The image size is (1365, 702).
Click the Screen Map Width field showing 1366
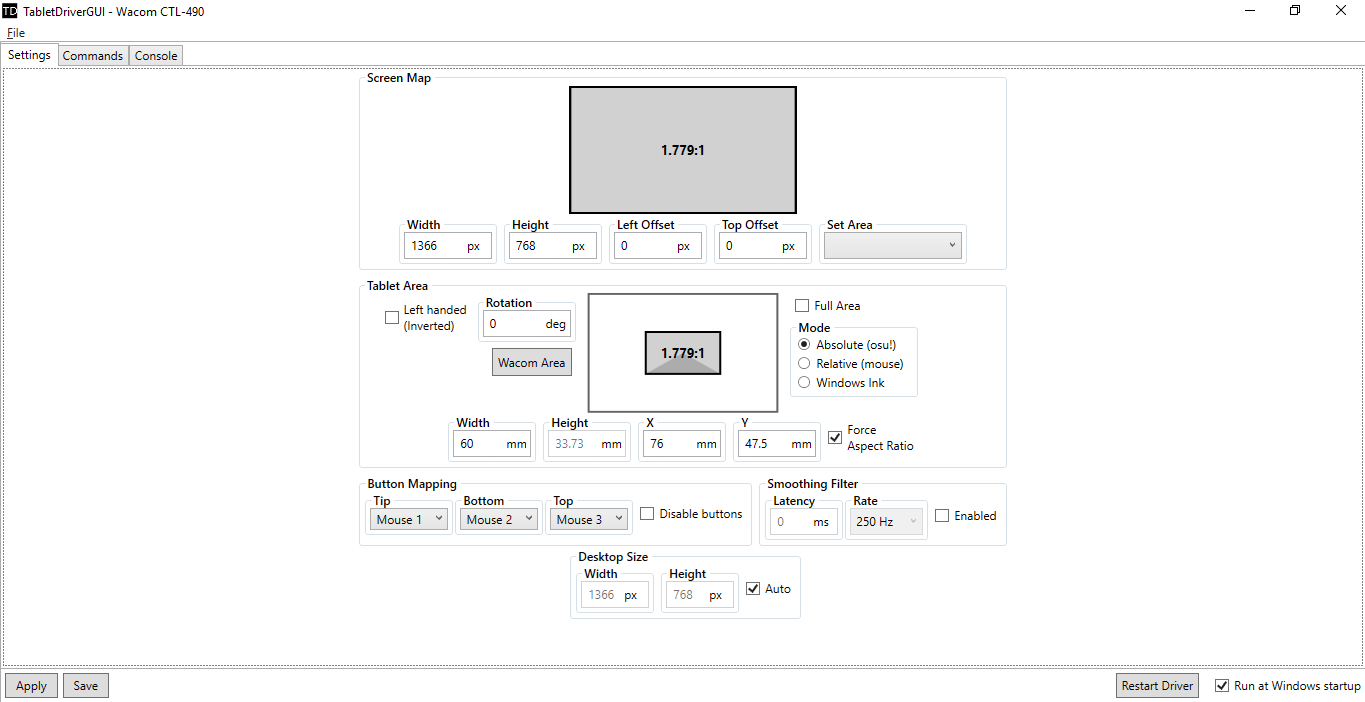coord(447,245)
